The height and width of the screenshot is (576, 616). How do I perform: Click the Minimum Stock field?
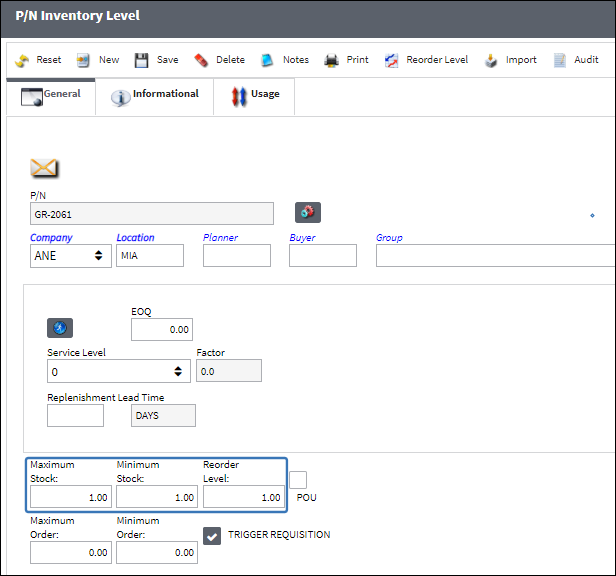[x=157, y=497]
